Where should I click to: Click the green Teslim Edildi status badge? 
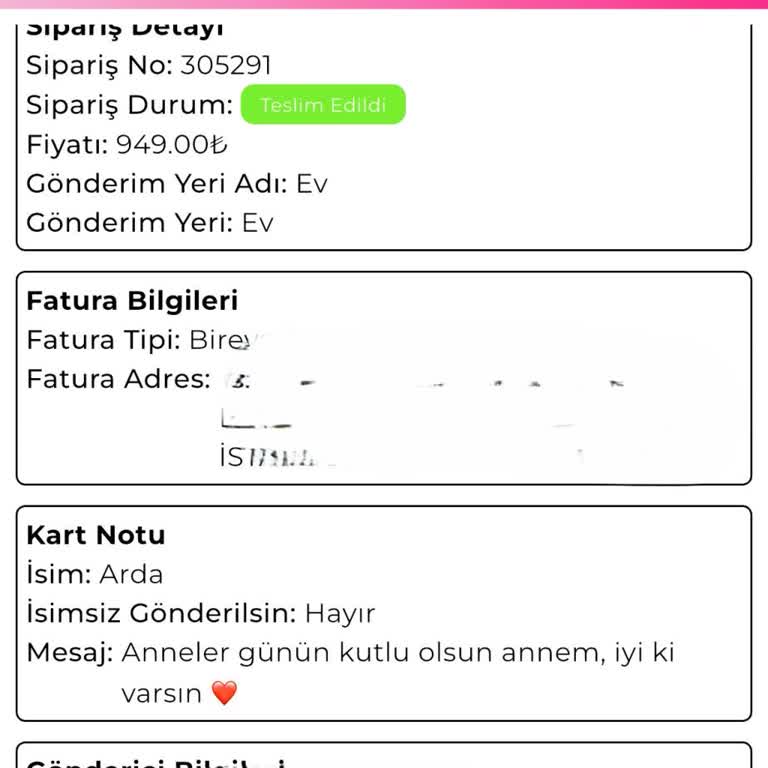click(323, 105)
